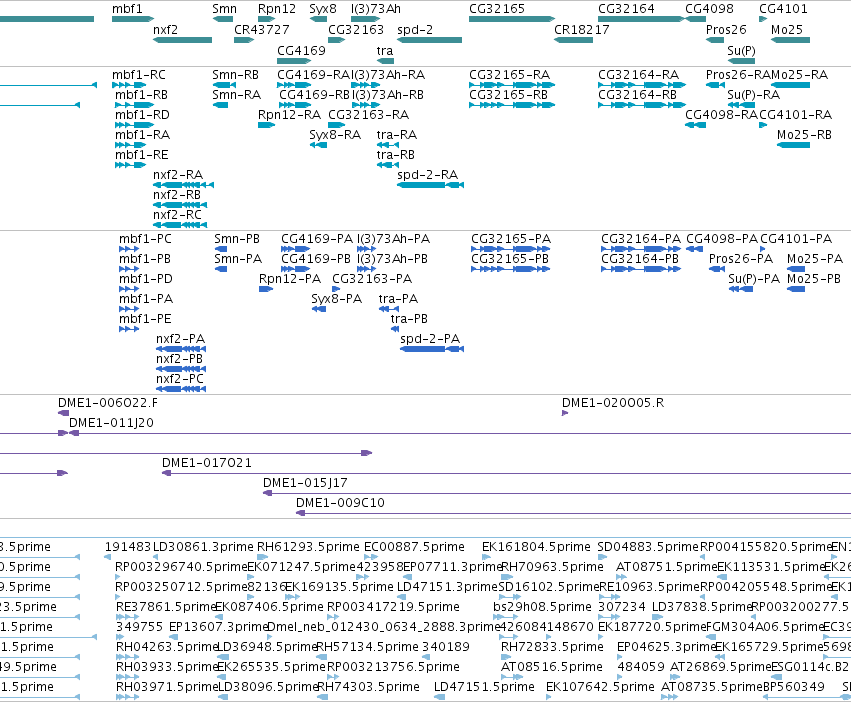This screenshot has height=702, width=851.
Task: Click transcript spd-2-RA glyph
Action: (430, 185)
